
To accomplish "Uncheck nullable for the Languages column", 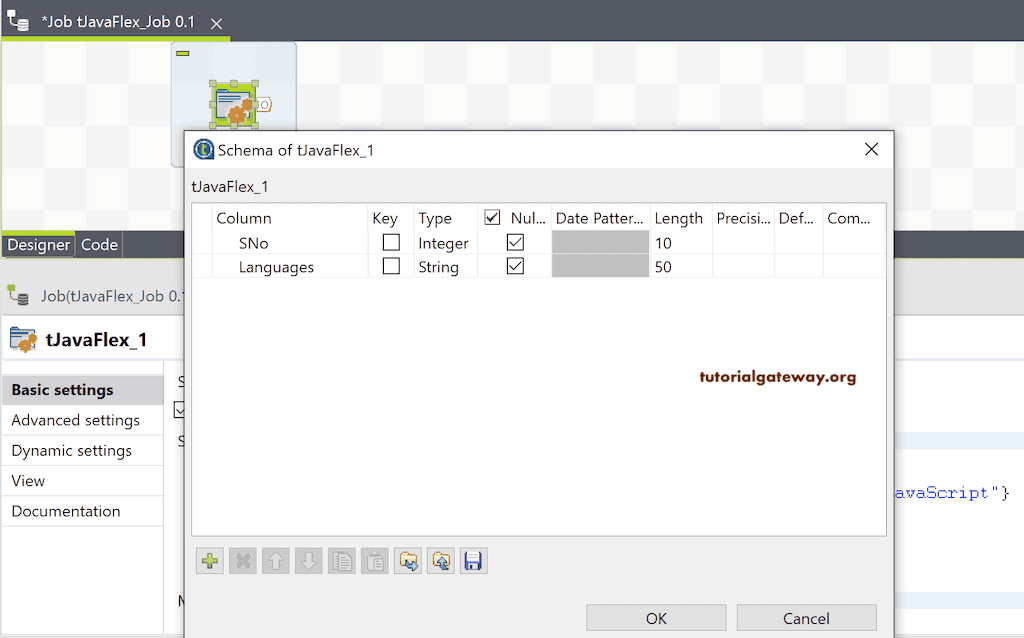I will [516, 266].
